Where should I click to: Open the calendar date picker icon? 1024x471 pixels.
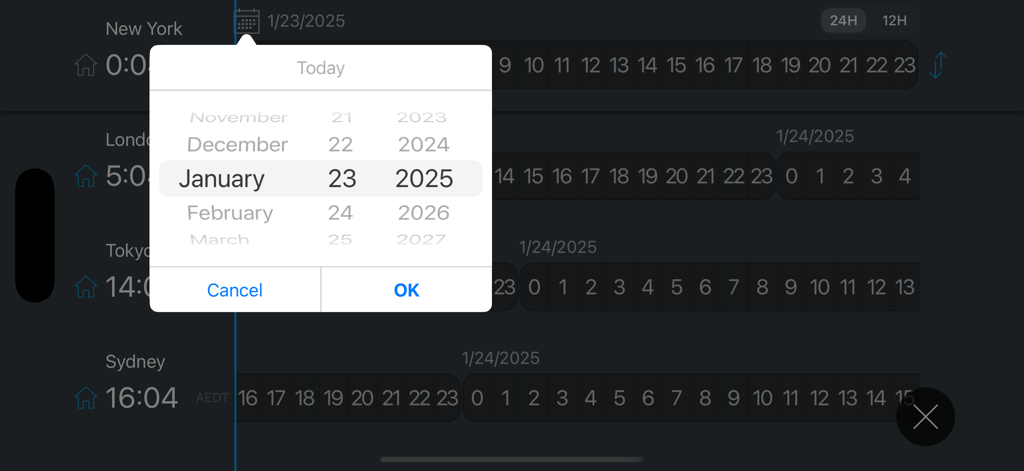(x=247, y=21)
